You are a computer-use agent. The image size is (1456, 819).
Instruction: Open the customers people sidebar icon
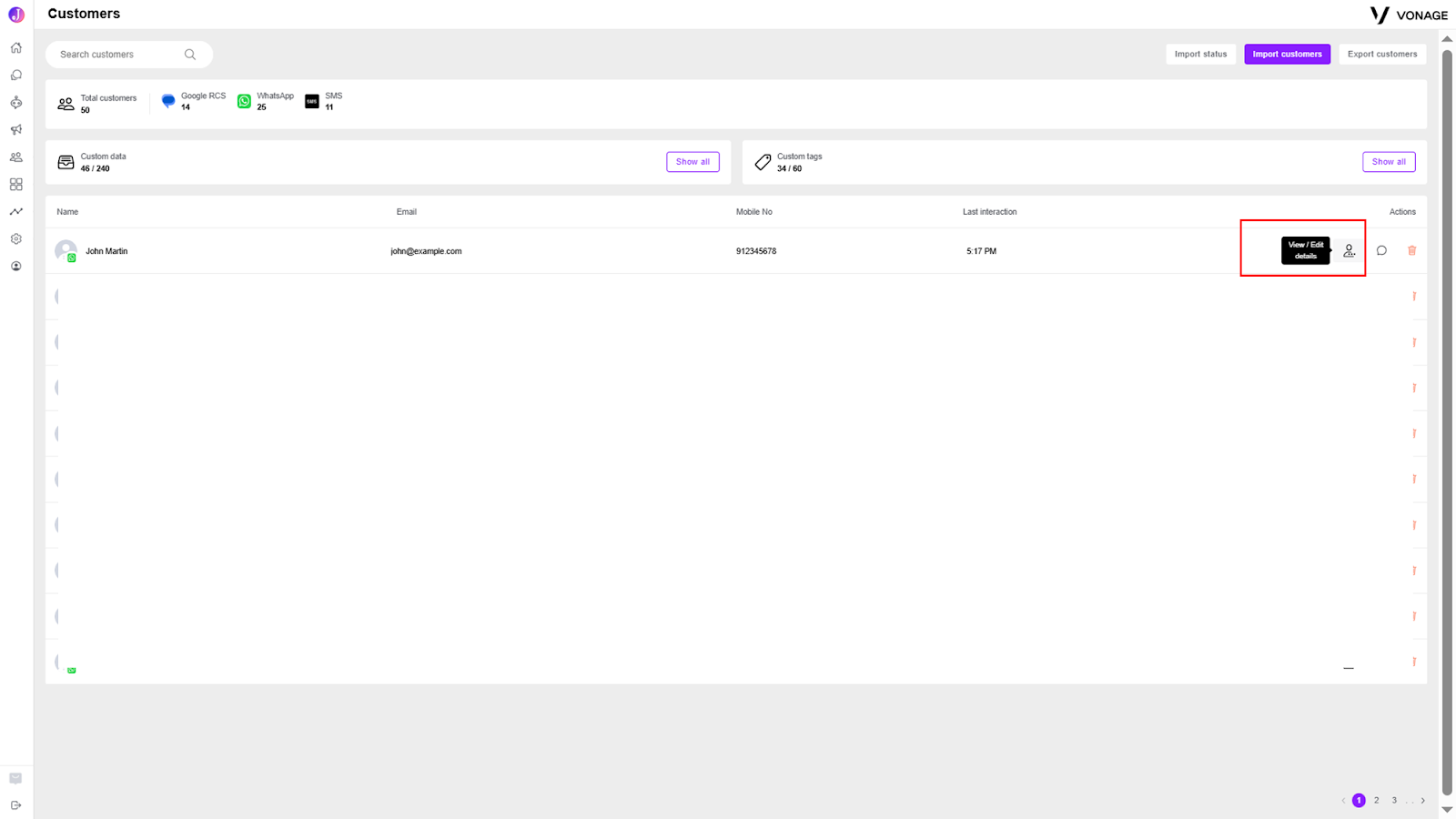pyautogui.click(x=16, y=157)
